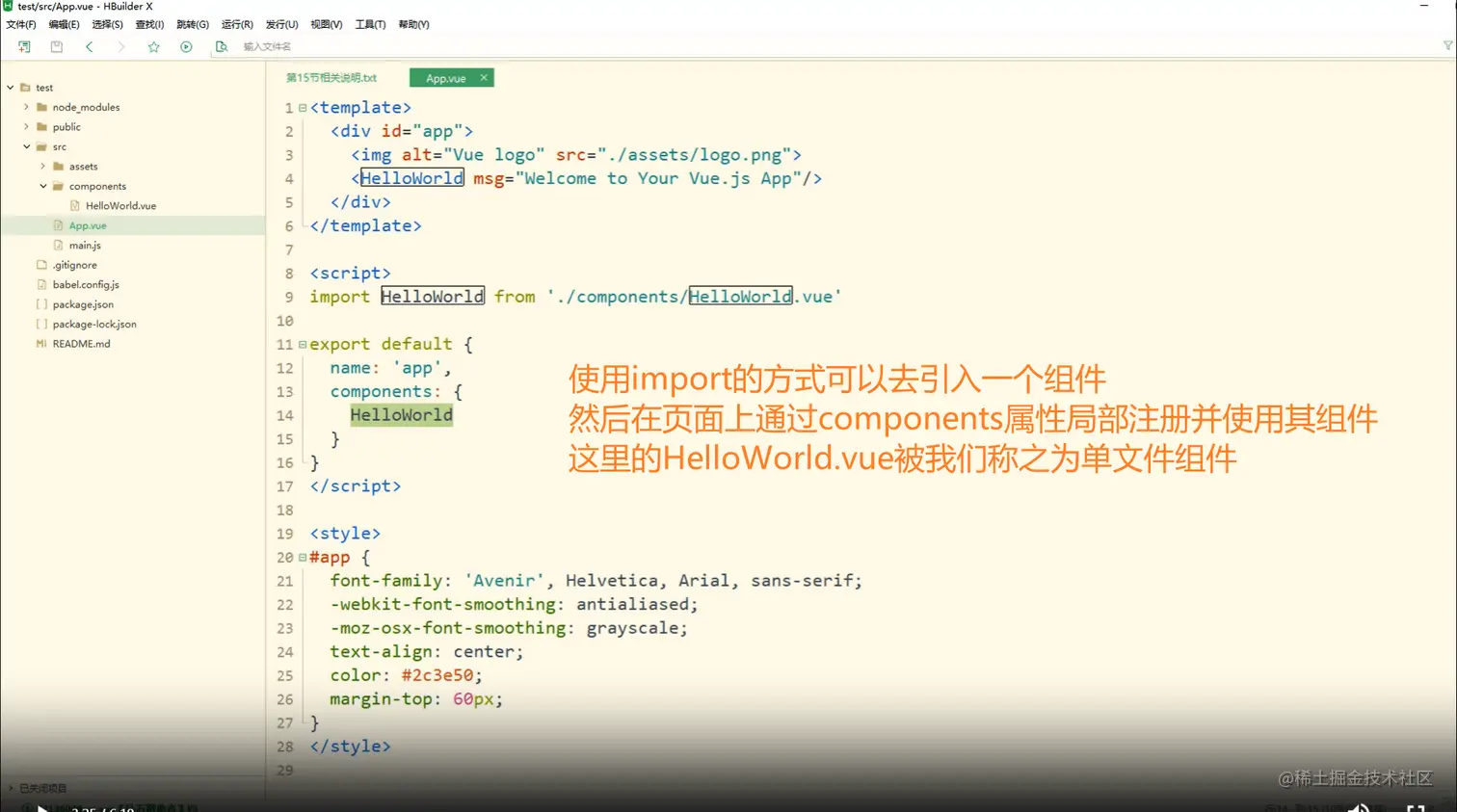Viewport: 1457px width, 812px height.
Task: Click the node_modules folder icon
Action: (41, 107)
